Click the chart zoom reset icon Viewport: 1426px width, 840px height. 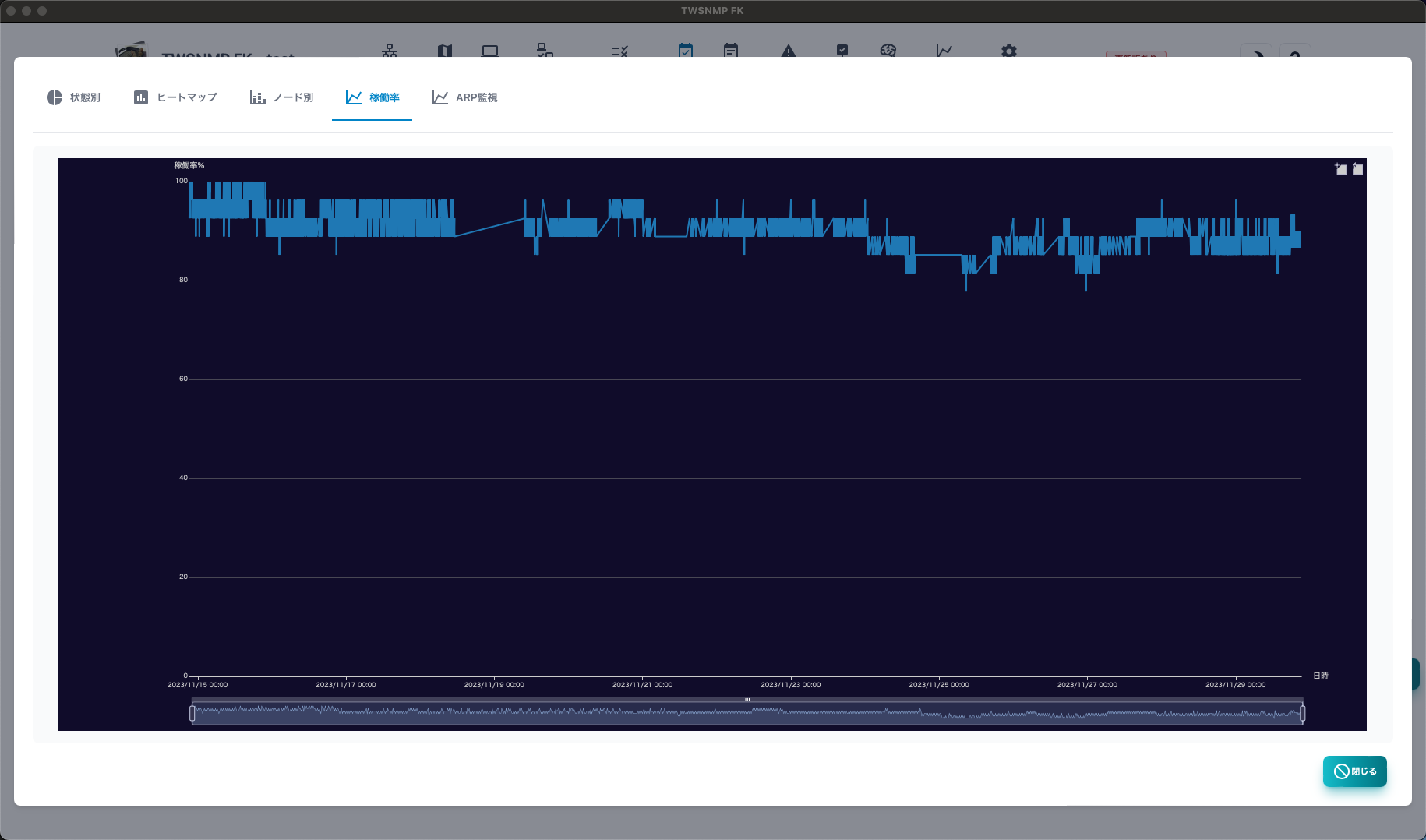coord(1357,168)
